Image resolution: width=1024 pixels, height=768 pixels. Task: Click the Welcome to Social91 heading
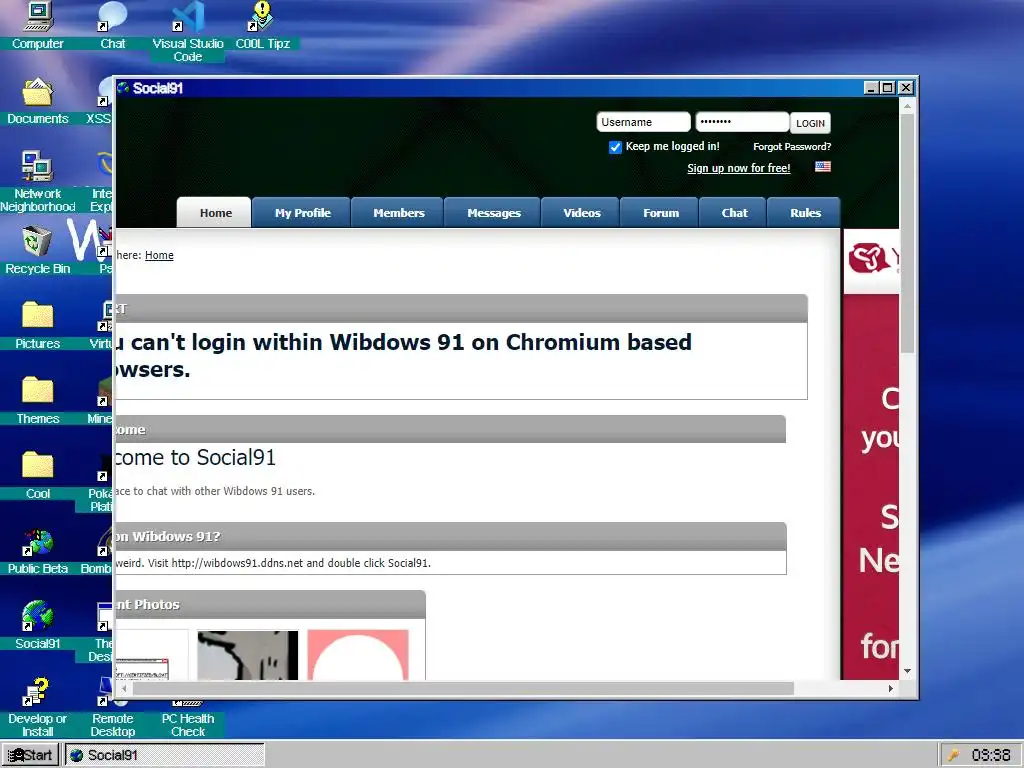coord(195,458)
